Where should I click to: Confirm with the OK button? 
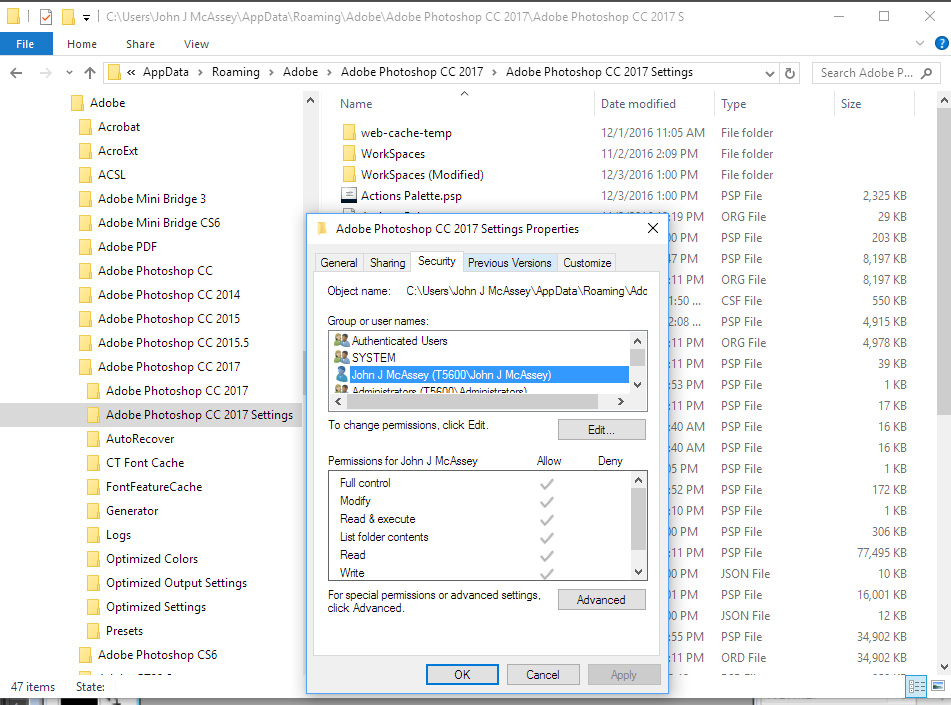click(462, 675)
